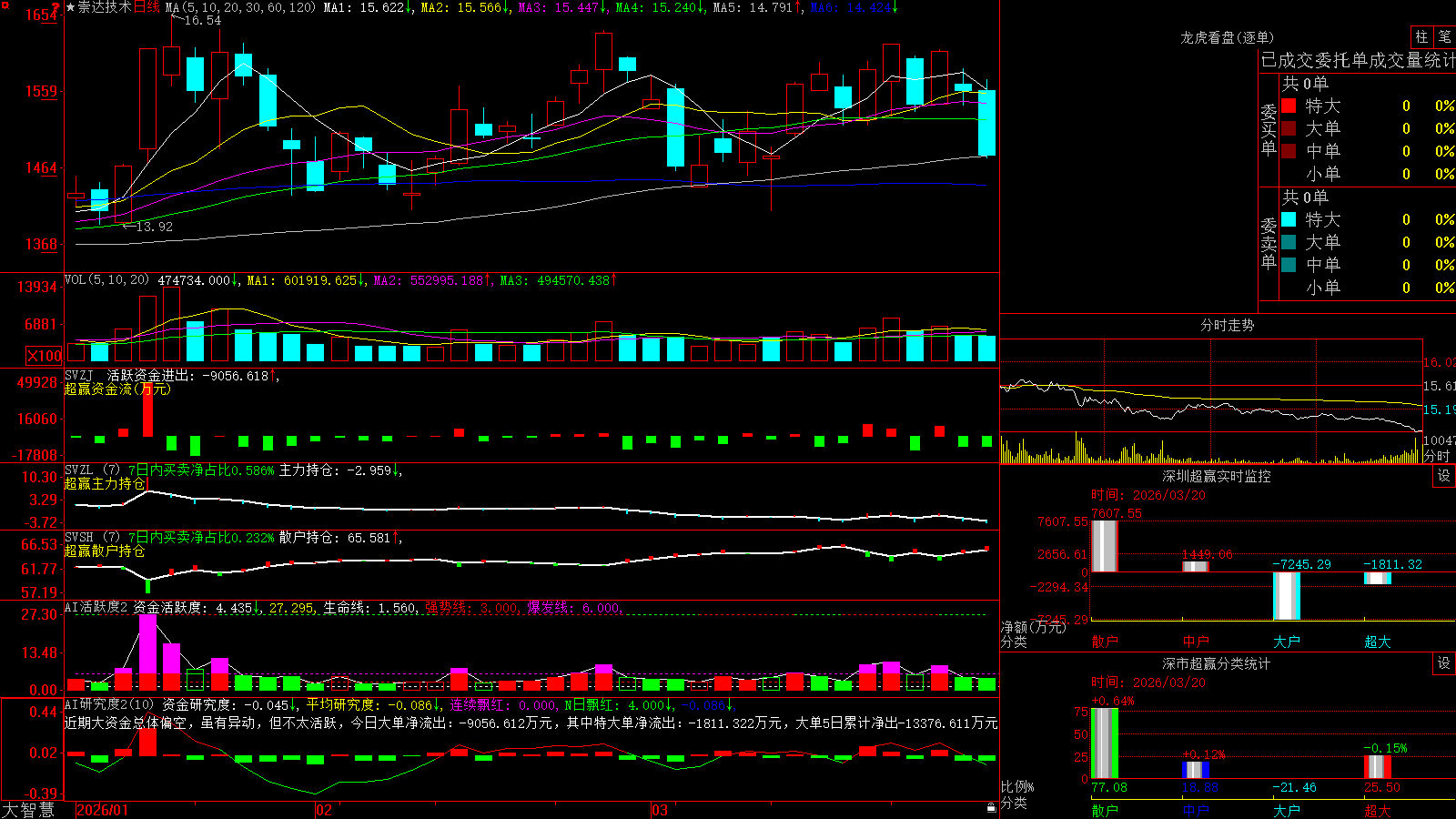Image resolution: width=1456 pixels, height=819 pixels.
Task: Click 小单 row in 委买单 section
Action: [1368, 174]
